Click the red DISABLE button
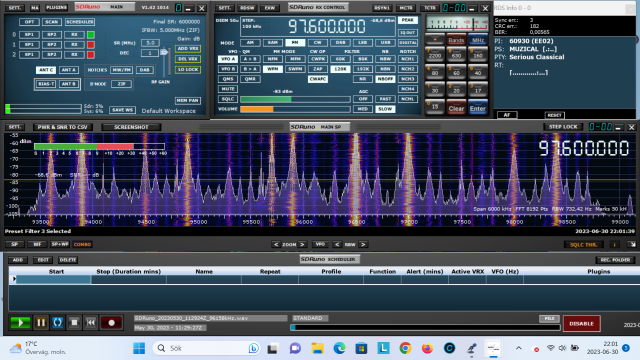This screenshot has height=360, width=640. coord(582,324)
